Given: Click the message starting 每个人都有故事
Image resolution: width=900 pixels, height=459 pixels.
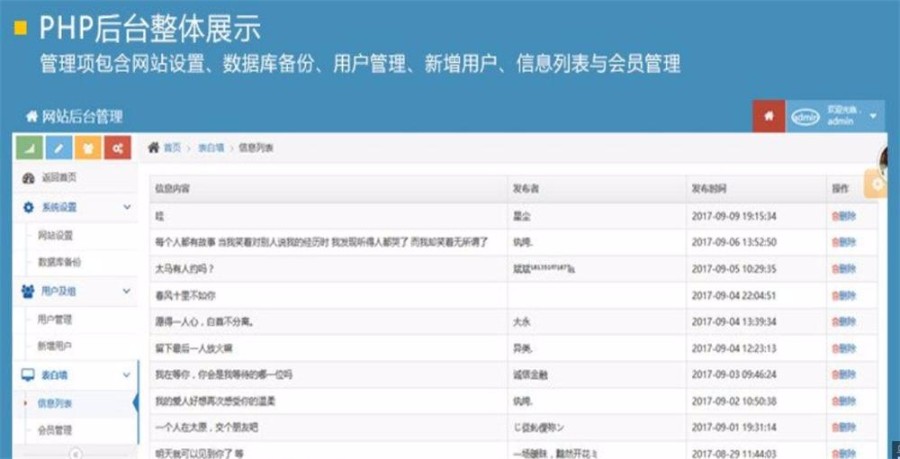Looking at the screenshot, I should coord(321,242).
